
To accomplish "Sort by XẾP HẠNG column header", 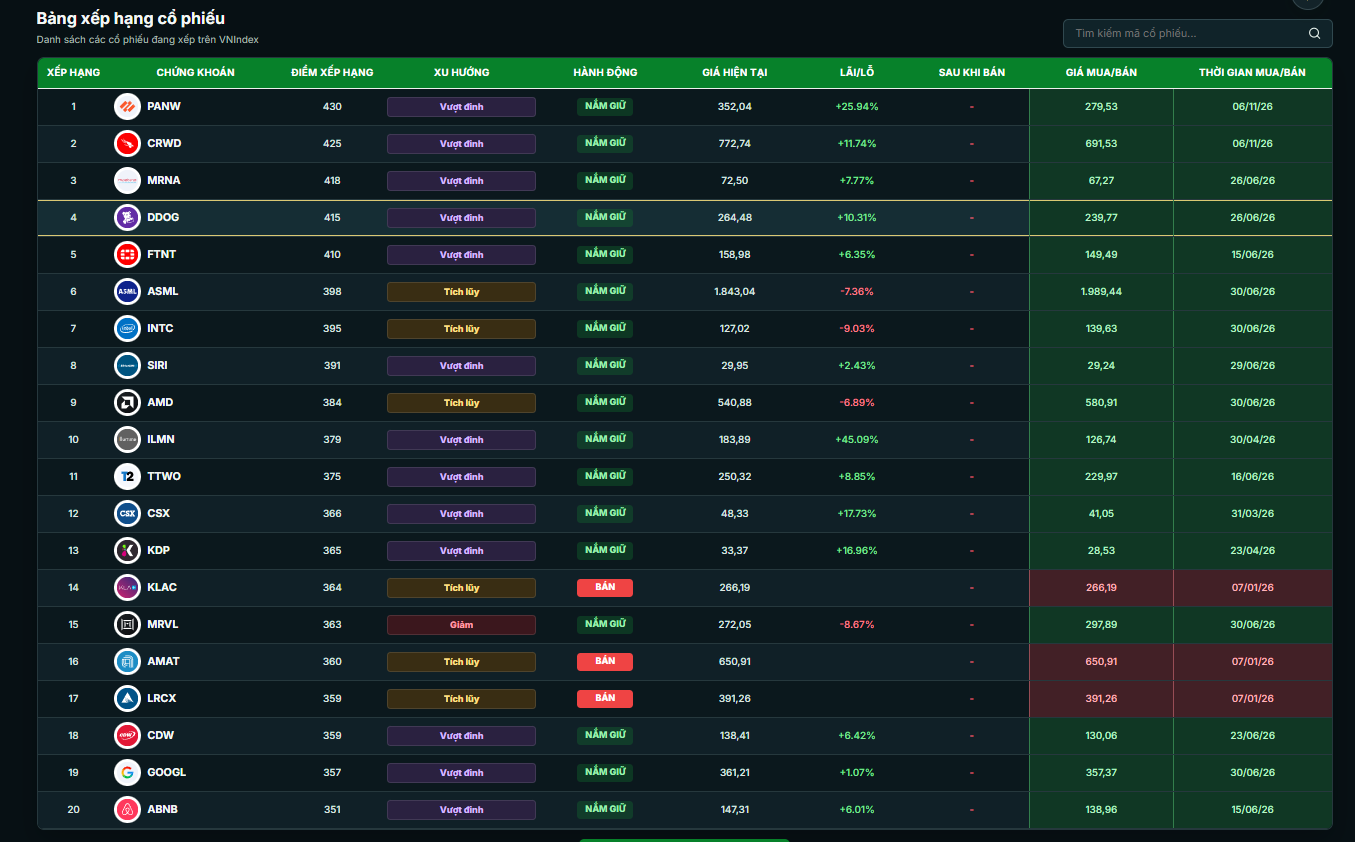I will point(73,72).
